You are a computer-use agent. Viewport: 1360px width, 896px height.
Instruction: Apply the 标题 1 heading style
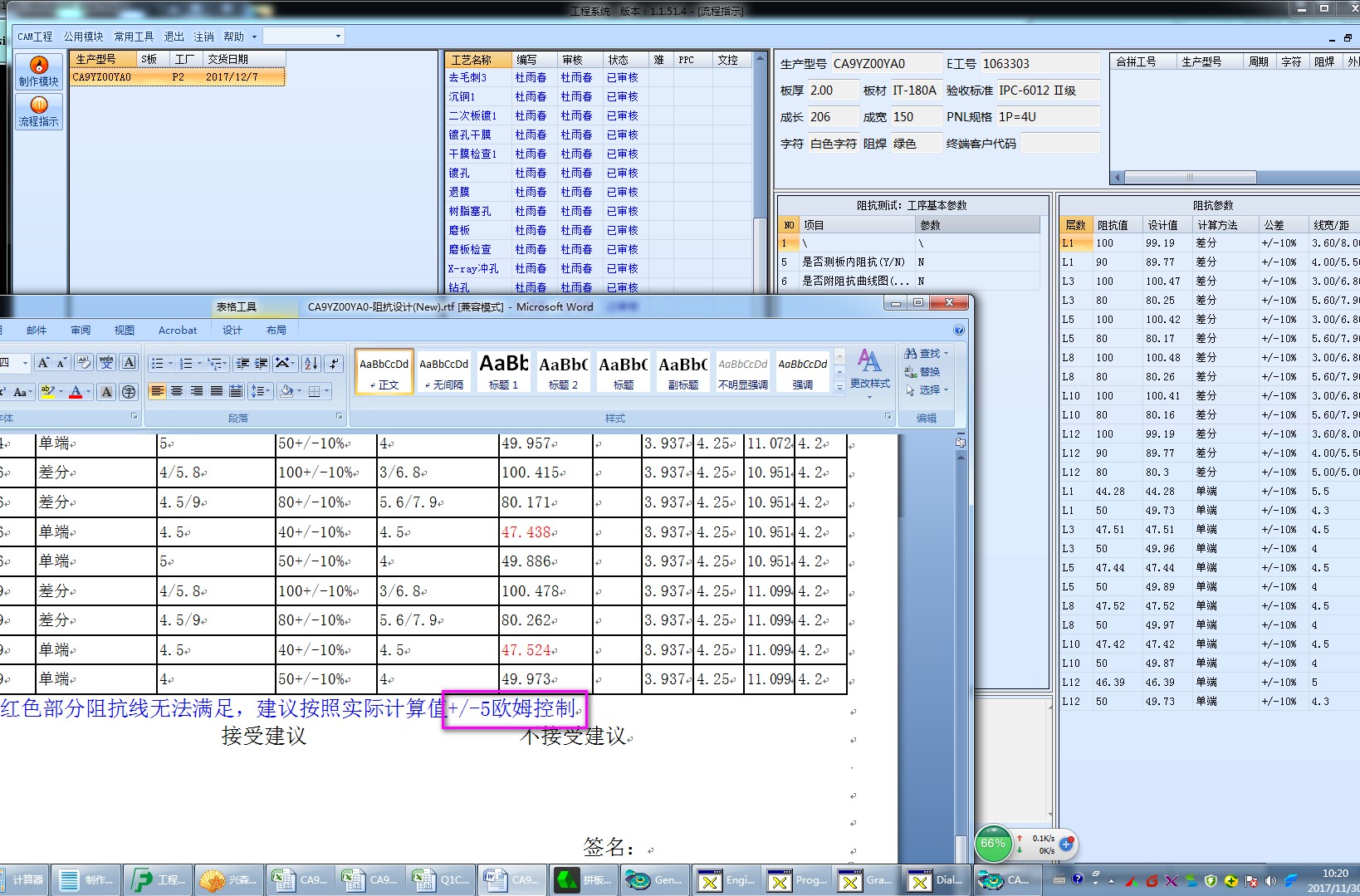[x=504, y=371]
